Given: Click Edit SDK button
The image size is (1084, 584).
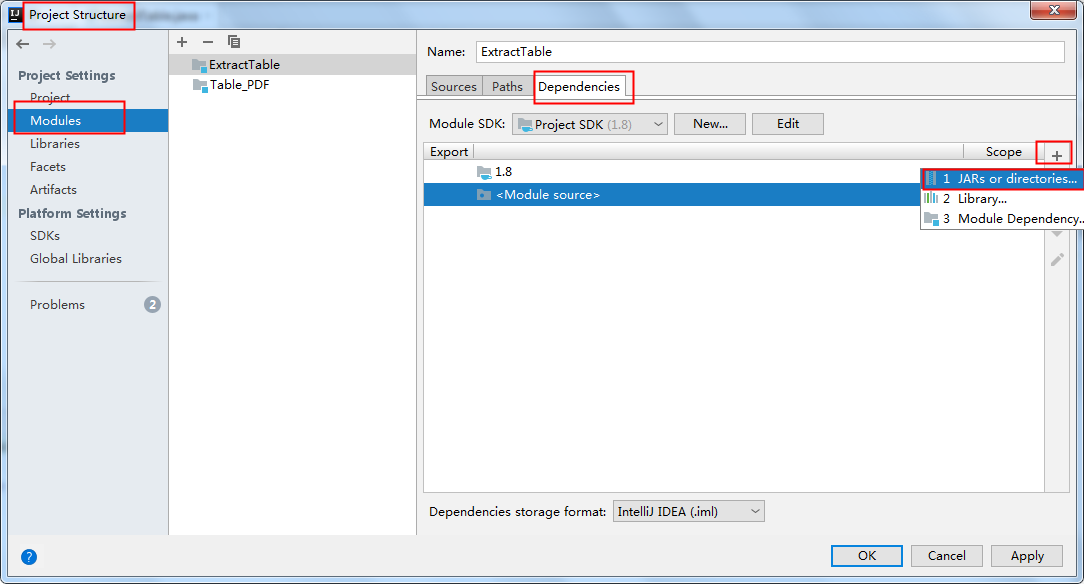Looking at the screenshot, I should pos(788,124).
